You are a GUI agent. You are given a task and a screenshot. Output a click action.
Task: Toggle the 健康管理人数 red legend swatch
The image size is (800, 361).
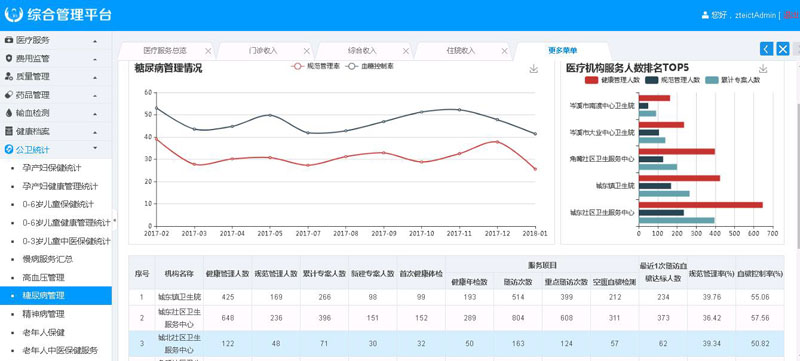[x=591, y=80]
